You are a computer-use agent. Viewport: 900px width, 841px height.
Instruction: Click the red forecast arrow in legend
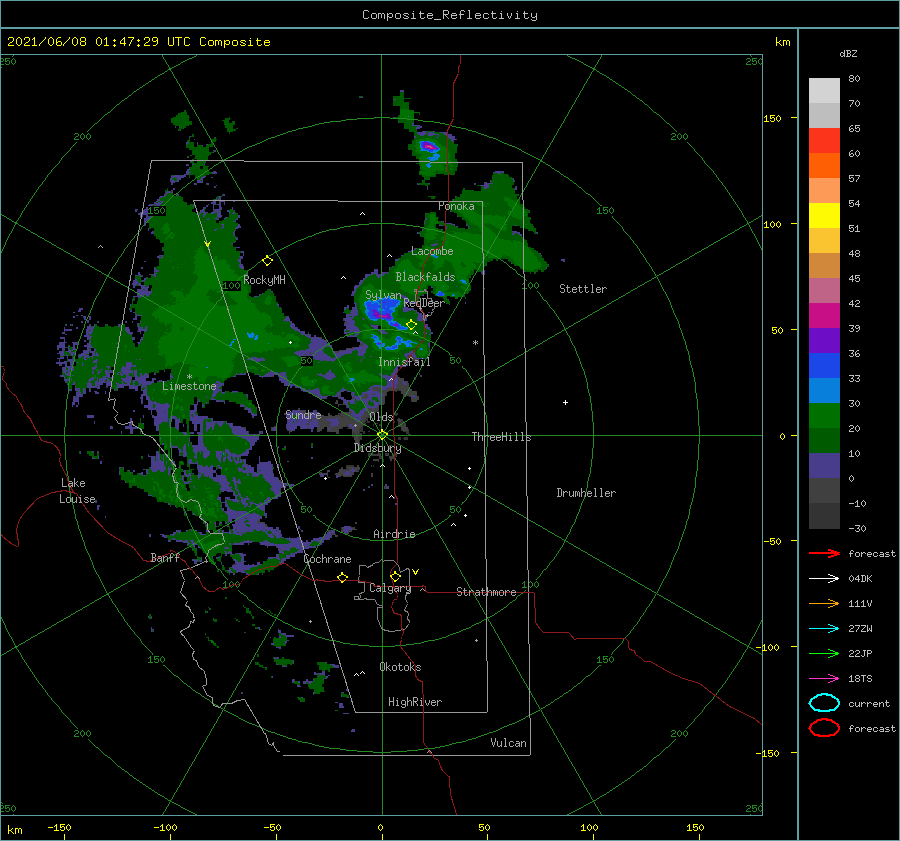(x=824, y=553)
